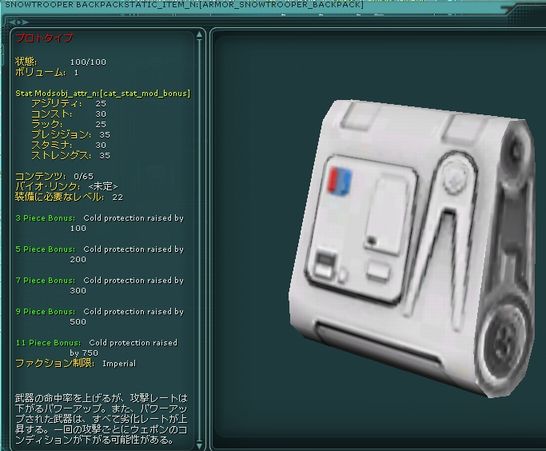
Task: Click the '5 Piece Bonus' label
Action: pyautogui.click(x=46, y=249)
